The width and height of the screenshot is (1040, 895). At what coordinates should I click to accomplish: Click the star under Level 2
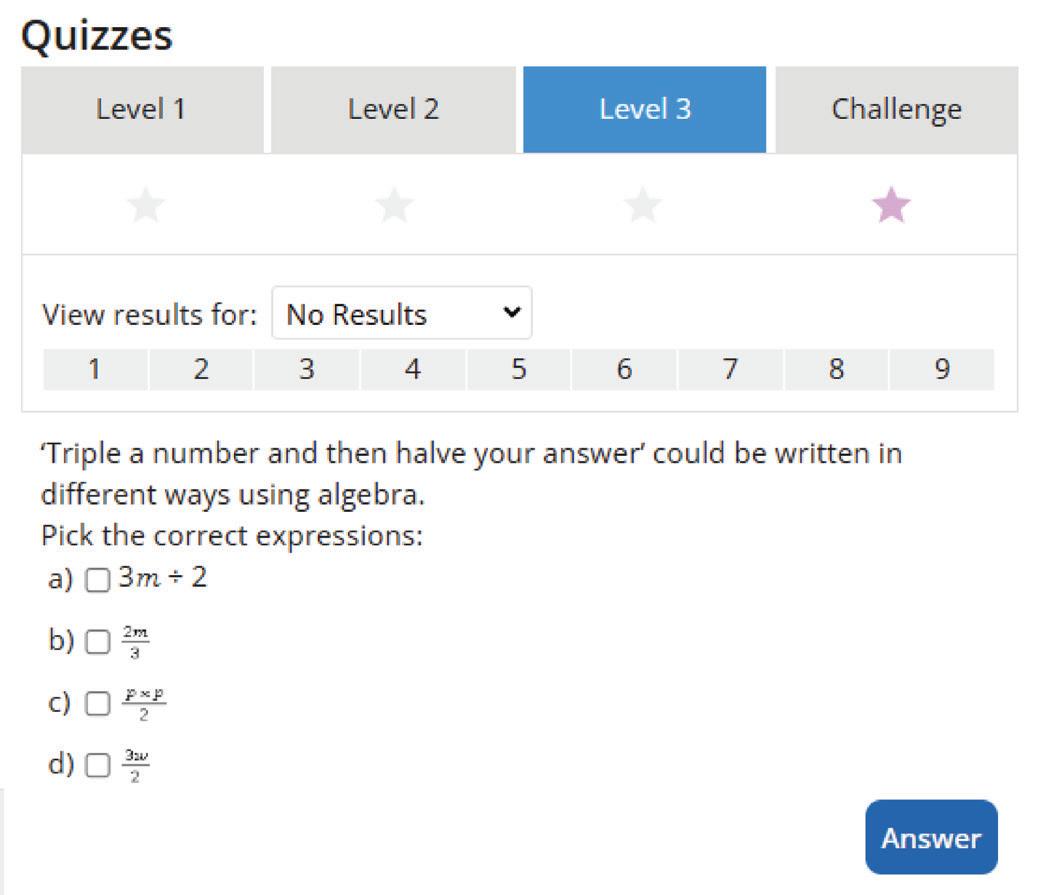(x=394, y=207)
